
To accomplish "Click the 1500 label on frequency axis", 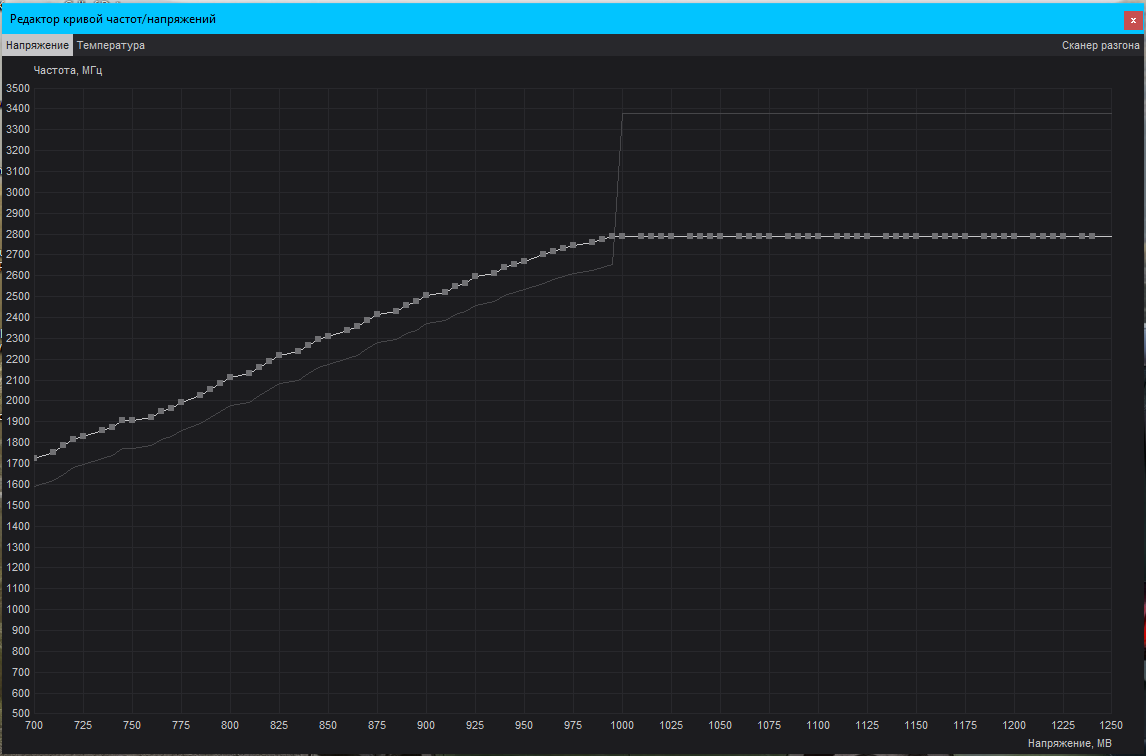I will point(18,504).
